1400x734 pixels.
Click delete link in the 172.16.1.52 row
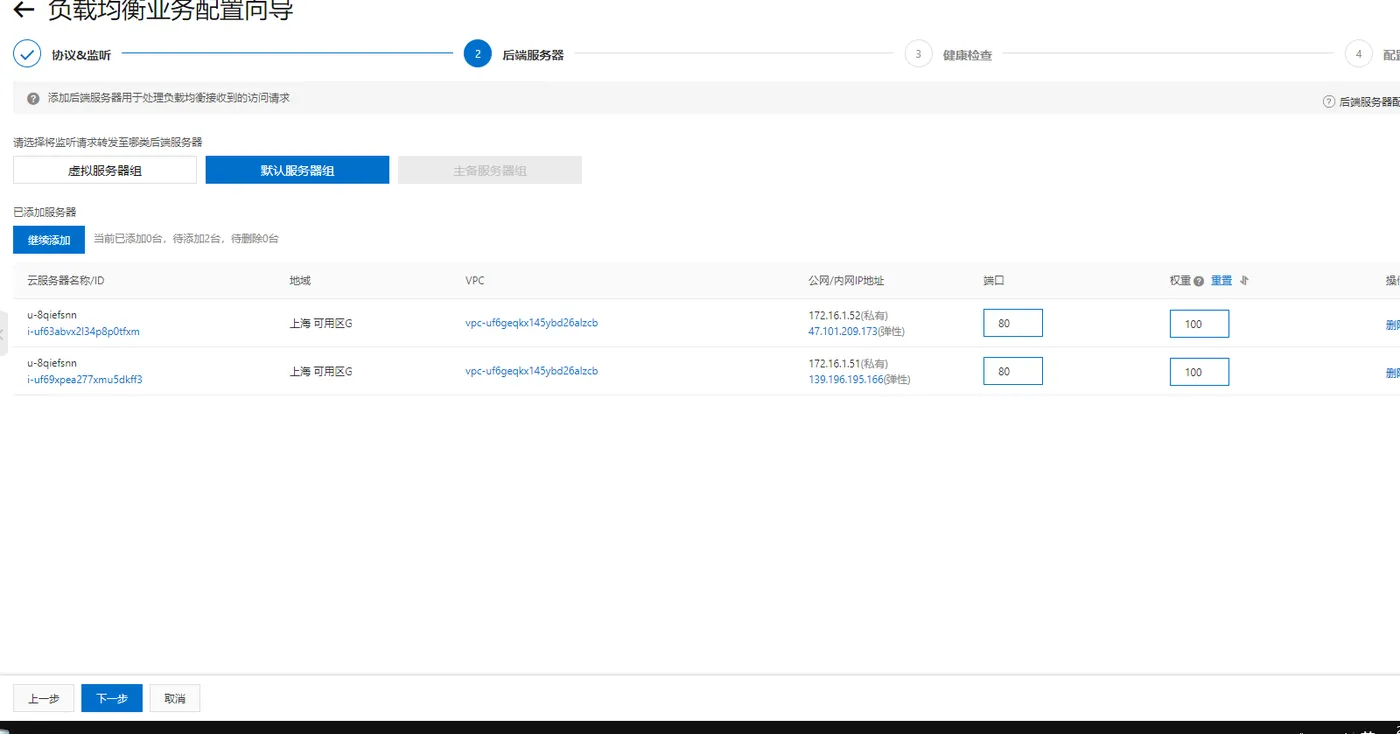[1393, 324]
